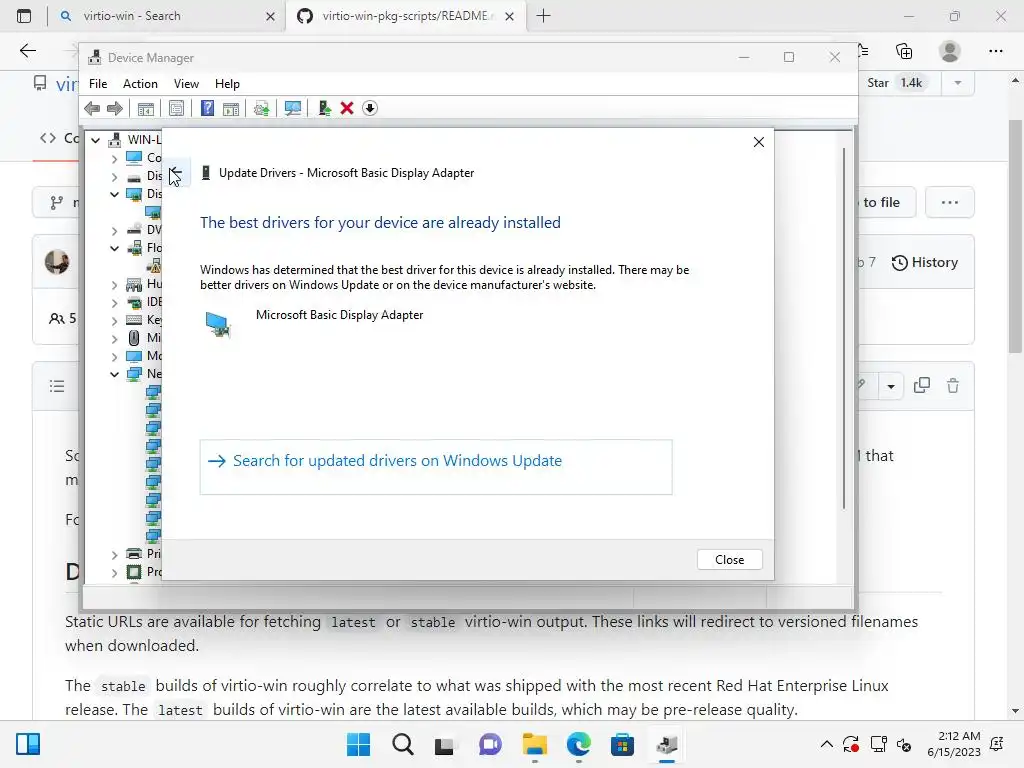Expand the Disk drives node

tap(114, 176)
